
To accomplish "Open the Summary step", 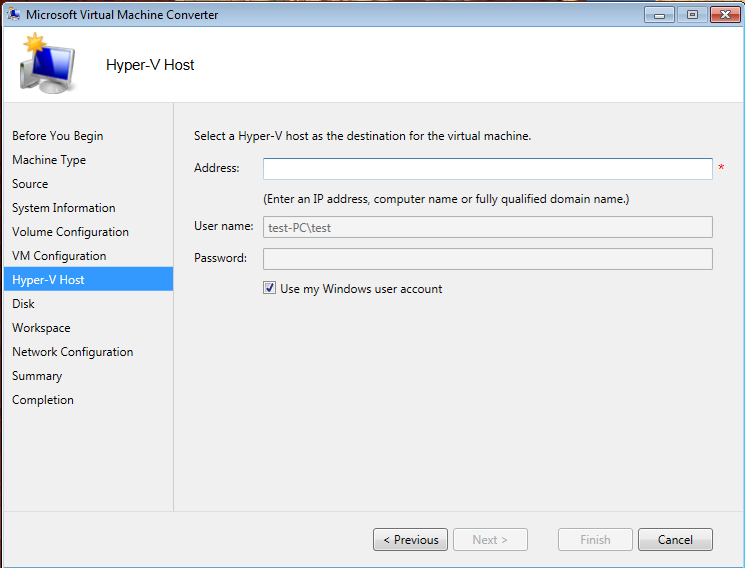I will coord(37,376).
